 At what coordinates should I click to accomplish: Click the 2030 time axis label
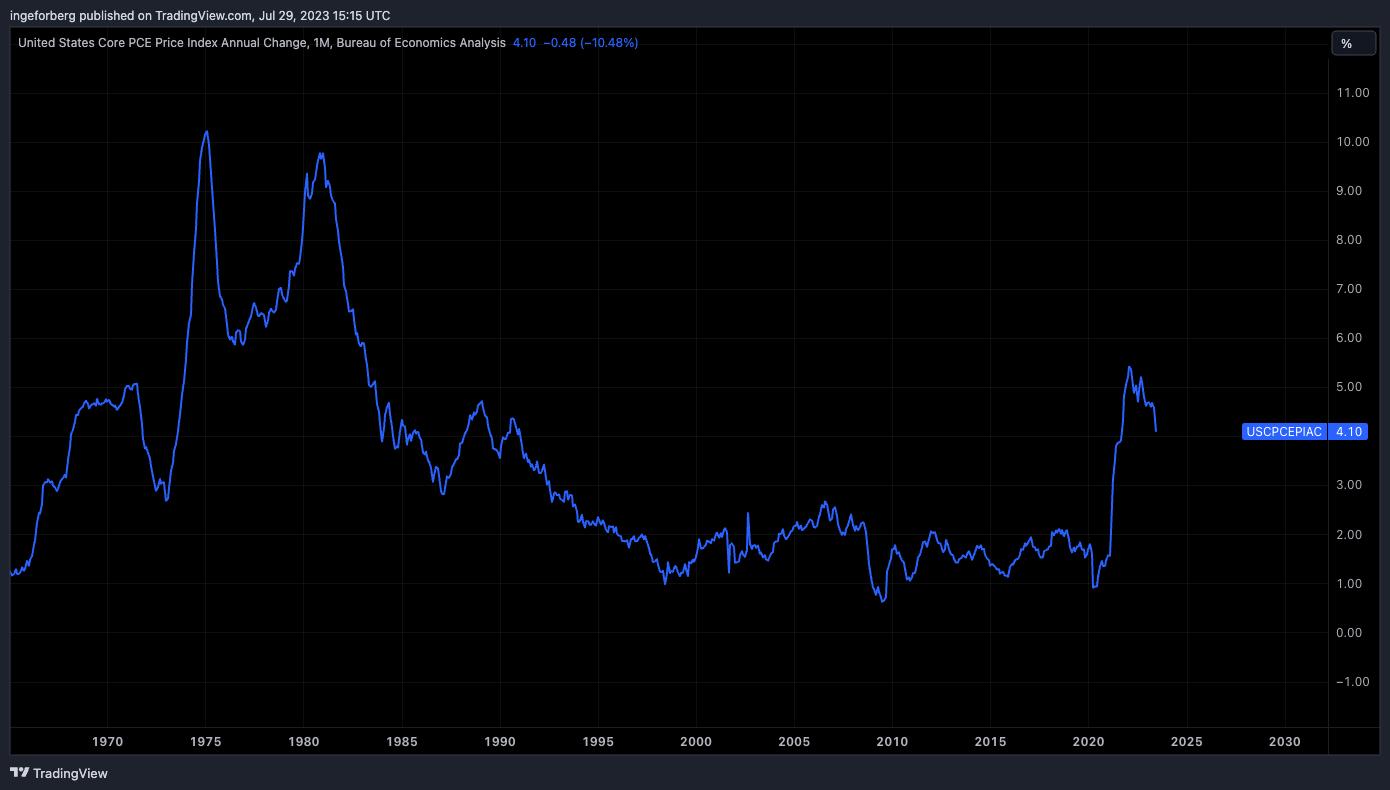click(1284, 742)
